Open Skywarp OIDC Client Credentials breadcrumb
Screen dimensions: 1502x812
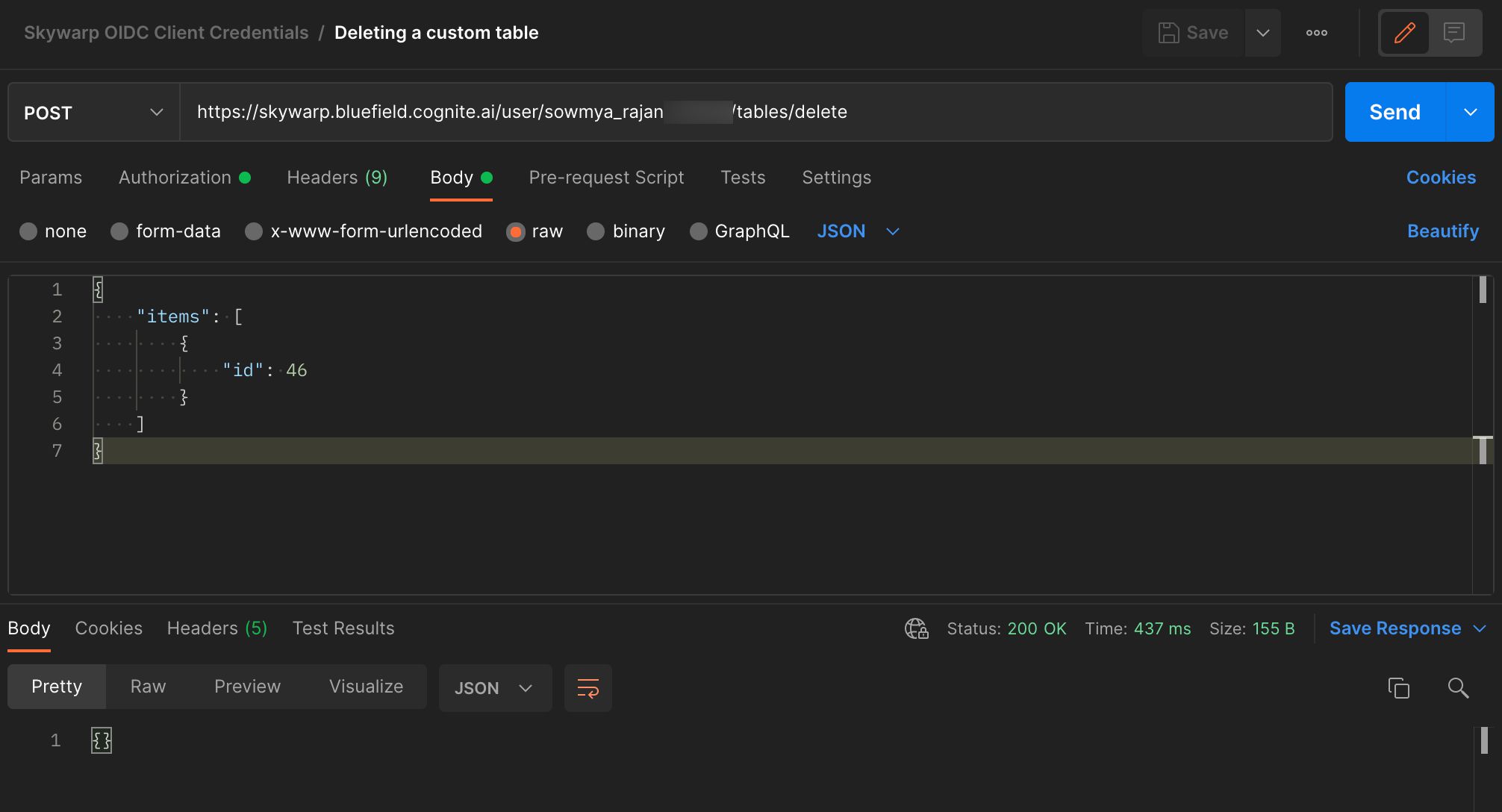pyautogui.click(x=166, y=33)
